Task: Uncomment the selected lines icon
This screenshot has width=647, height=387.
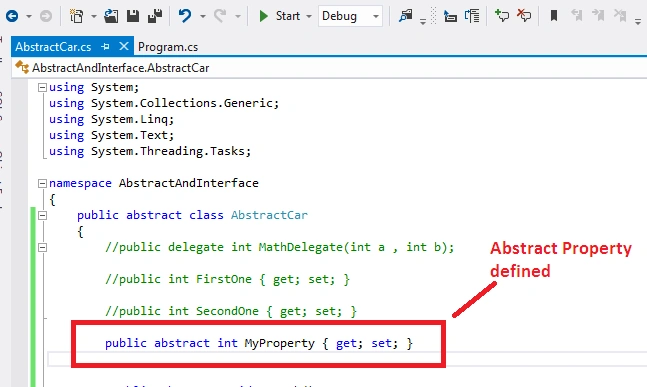Action: [x=524, y=16]
